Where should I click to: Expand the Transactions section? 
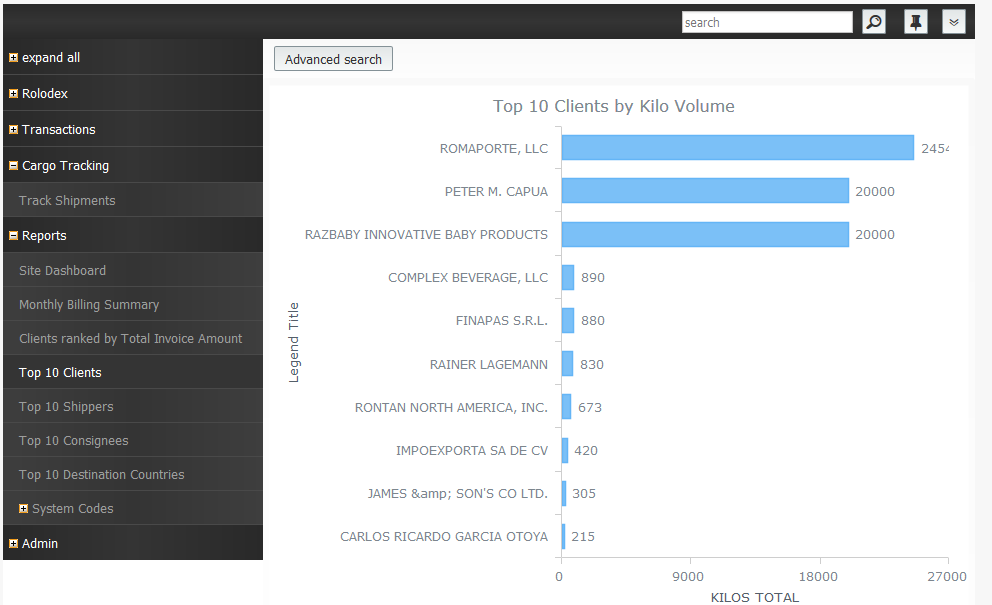(13, 130)
